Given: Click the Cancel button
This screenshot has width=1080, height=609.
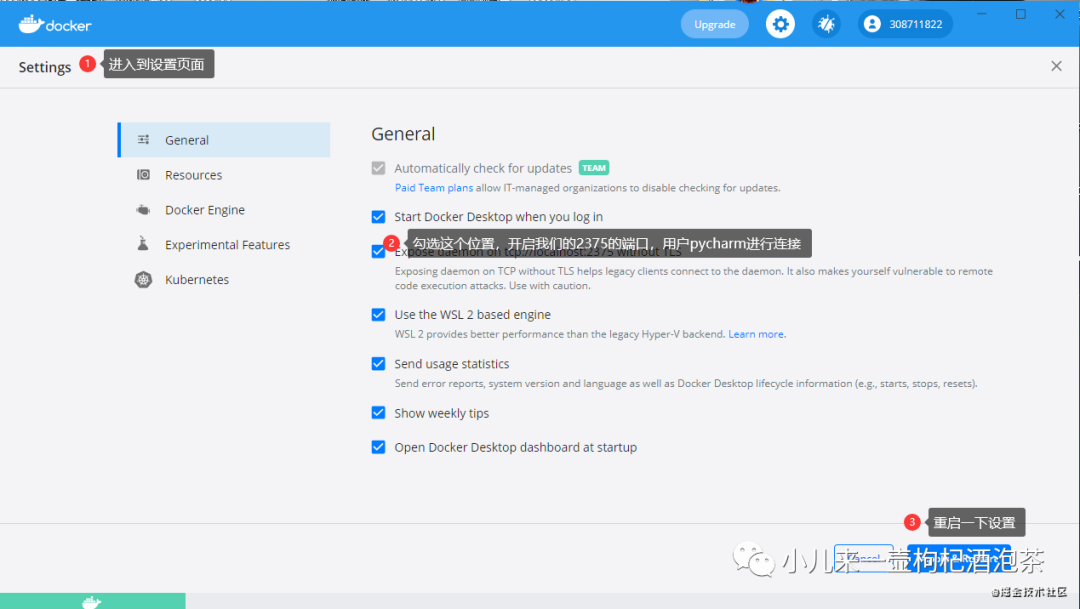Looking at the screenshot, I should [864, 559].
